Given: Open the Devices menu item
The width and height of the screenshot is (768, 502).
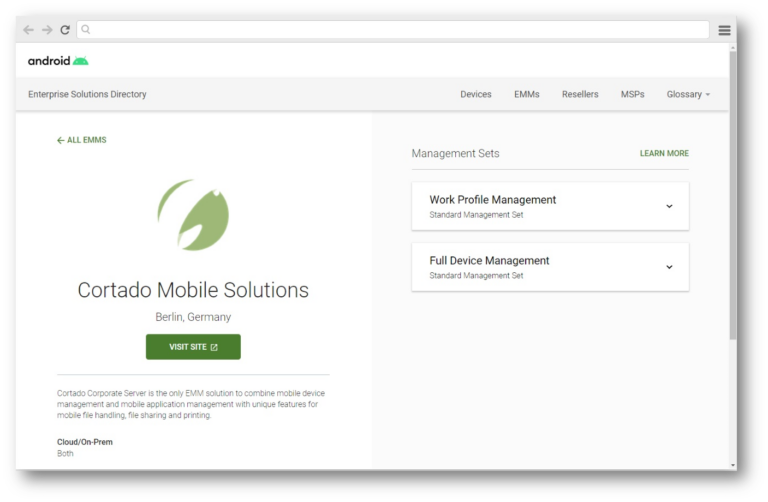Looking at the screenshot, I should tap(476, 94).
